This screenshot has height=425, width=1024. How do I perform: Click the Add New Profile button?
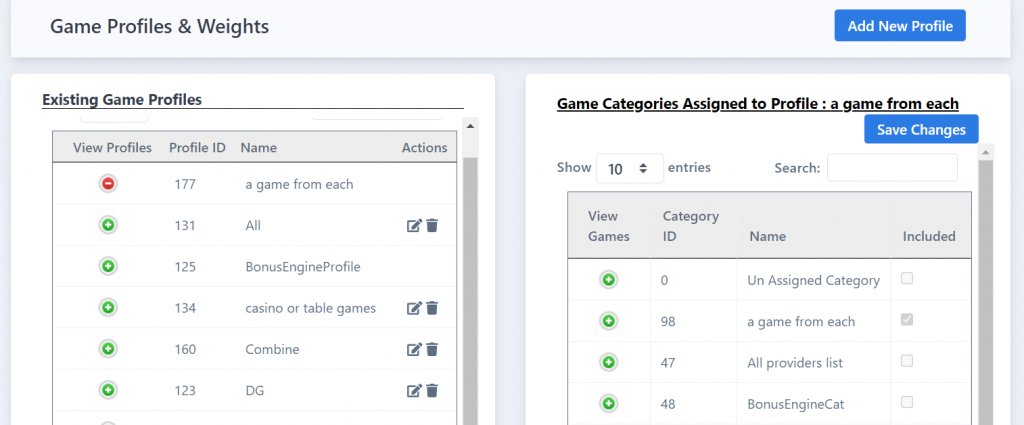tap(900, 25)
